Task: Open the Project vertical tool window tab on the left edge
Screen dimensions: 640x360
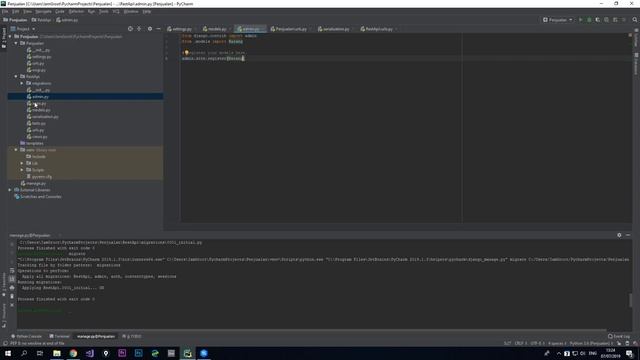Action: point(4,38)
